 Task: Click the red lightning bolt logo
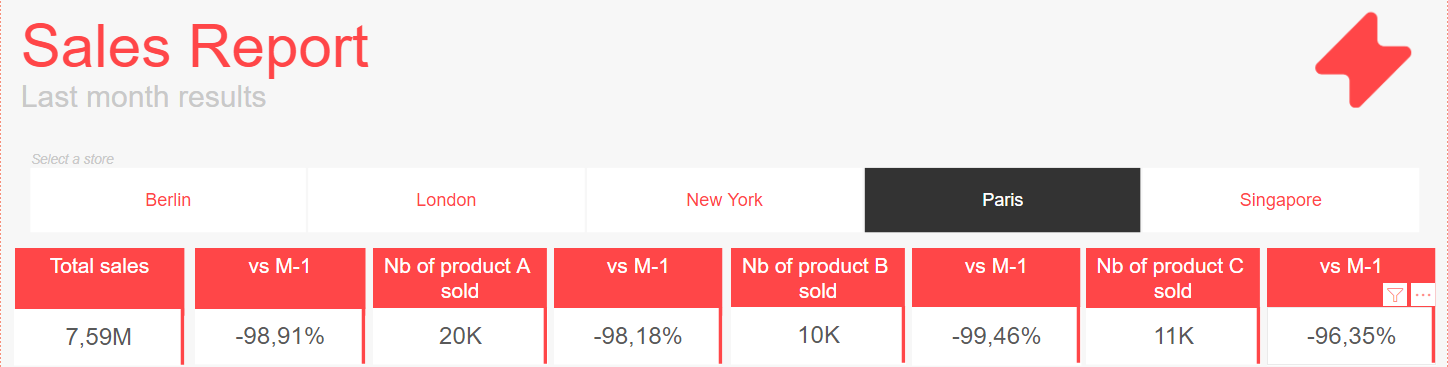click(x=1363, y=59)
